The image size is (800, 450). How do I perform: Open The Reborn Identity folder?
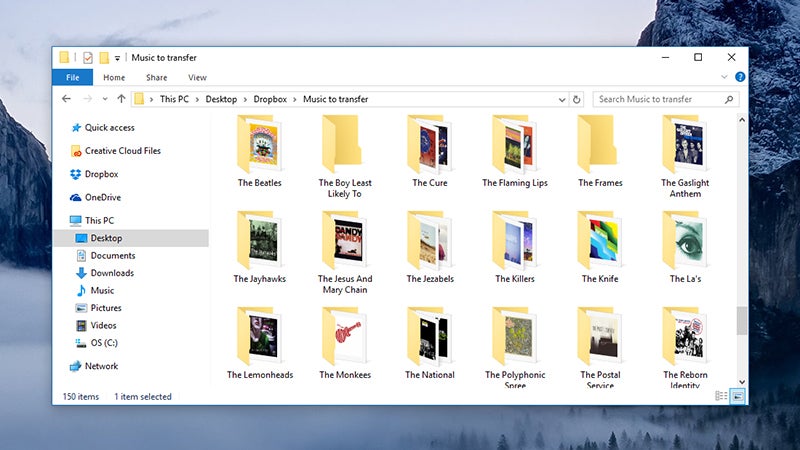pyautogui.click(x=685, y=347)
